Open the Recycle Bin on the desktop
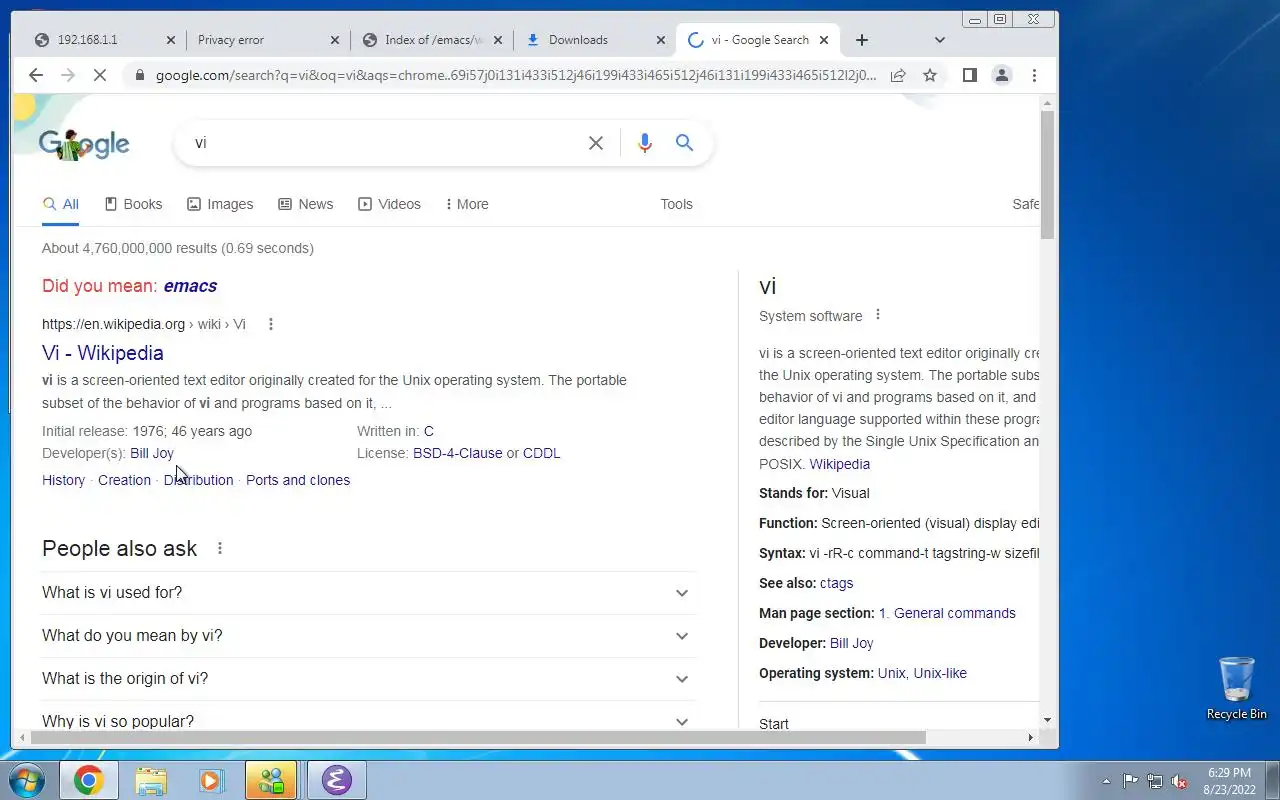 coord(1236,688)
